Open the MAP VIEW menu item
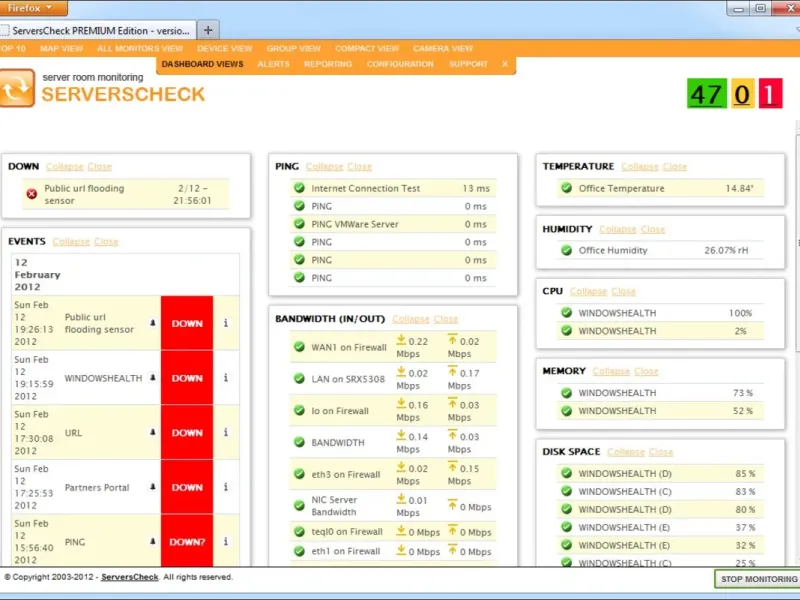The width and height of the screenshot is (800, 600). [x=61, y=48]
